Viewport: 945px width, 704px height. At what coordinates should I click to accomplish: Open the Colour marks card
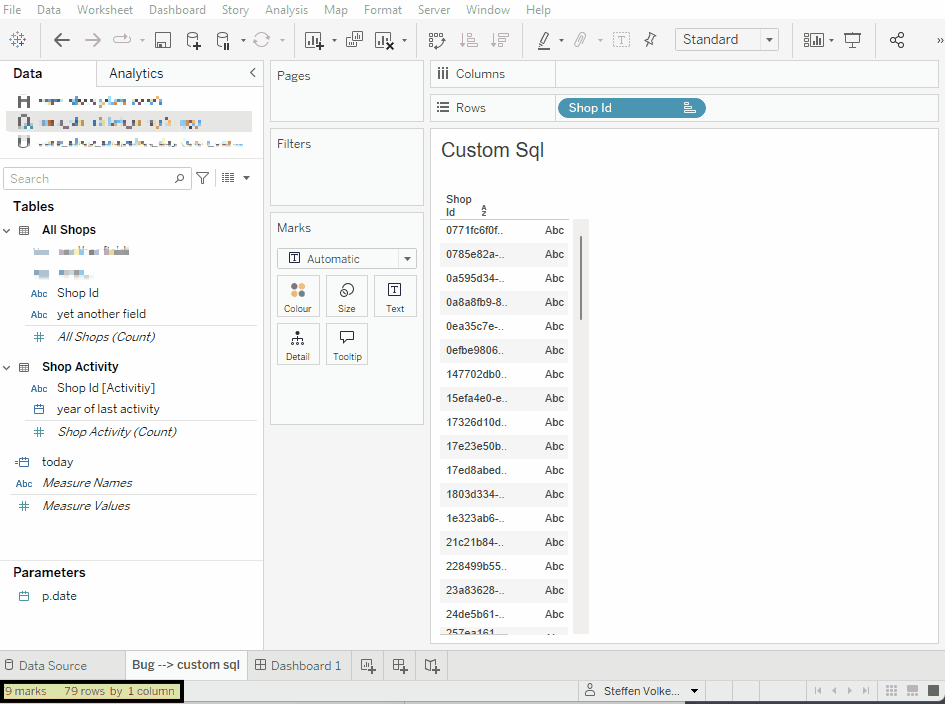[x=298, y=296]
